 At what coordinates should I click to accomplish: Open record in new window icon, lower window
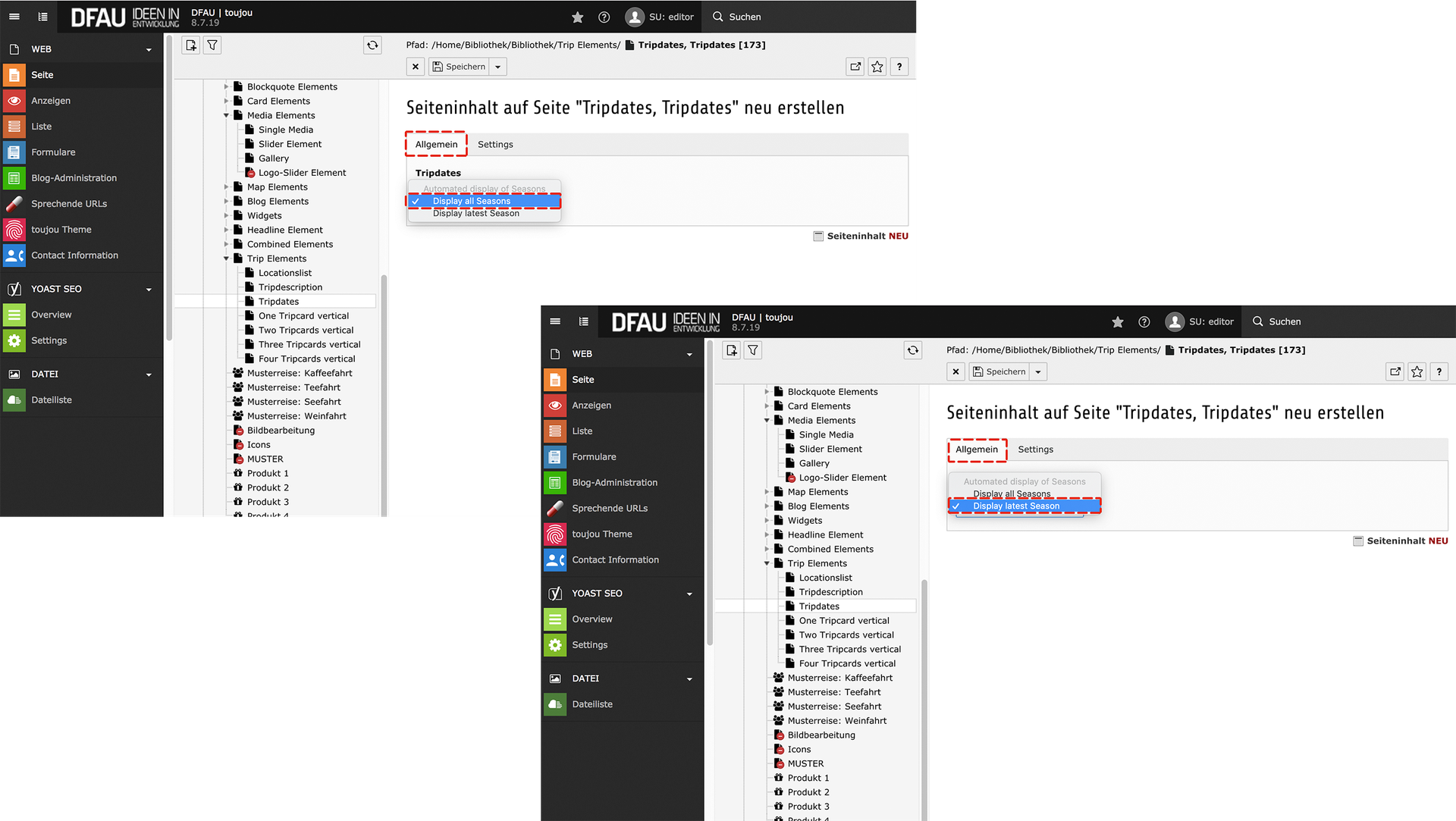click(1395, 371)
